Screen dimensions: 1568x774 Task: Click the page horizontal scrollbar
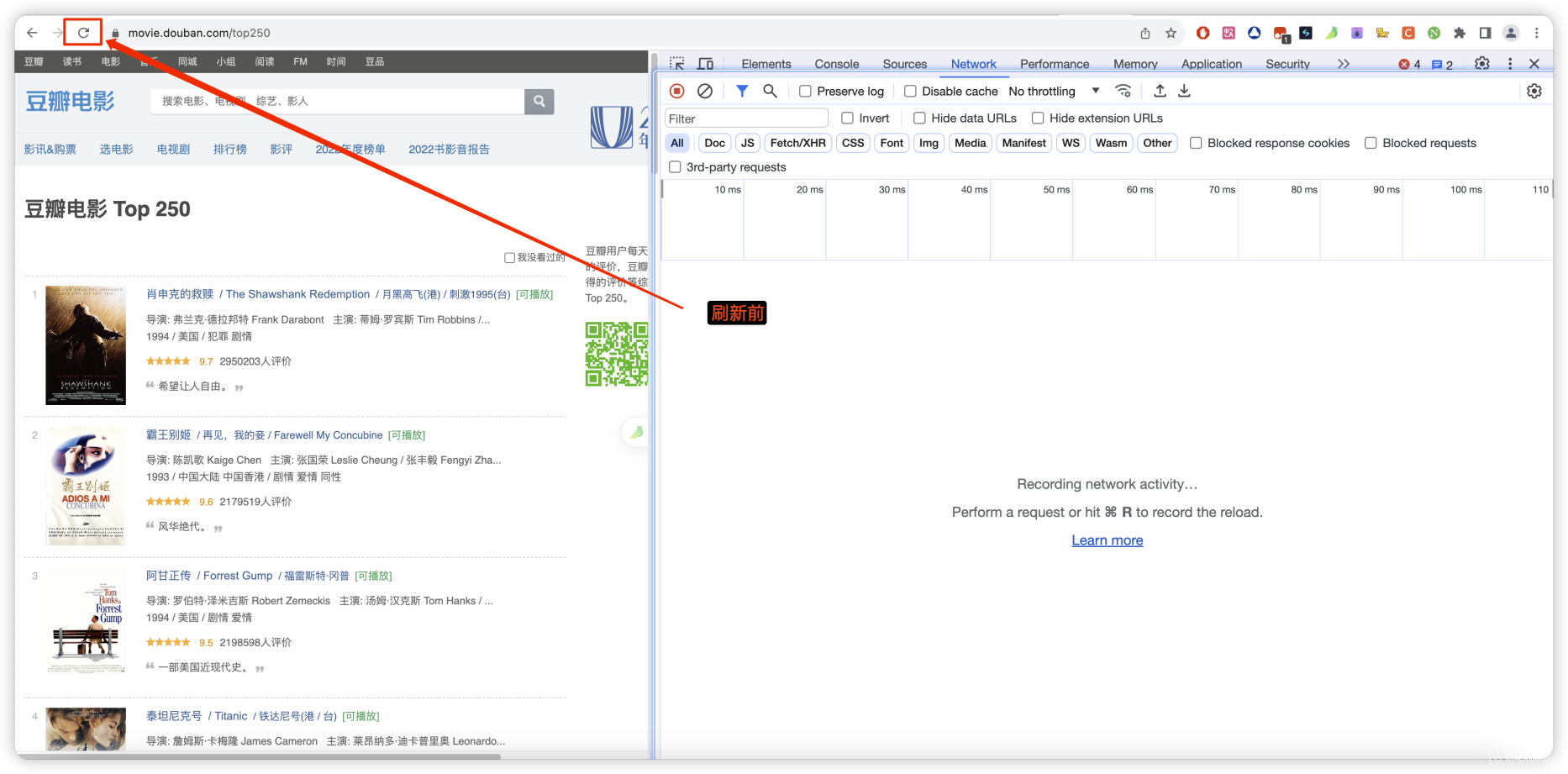click(260, 756)
